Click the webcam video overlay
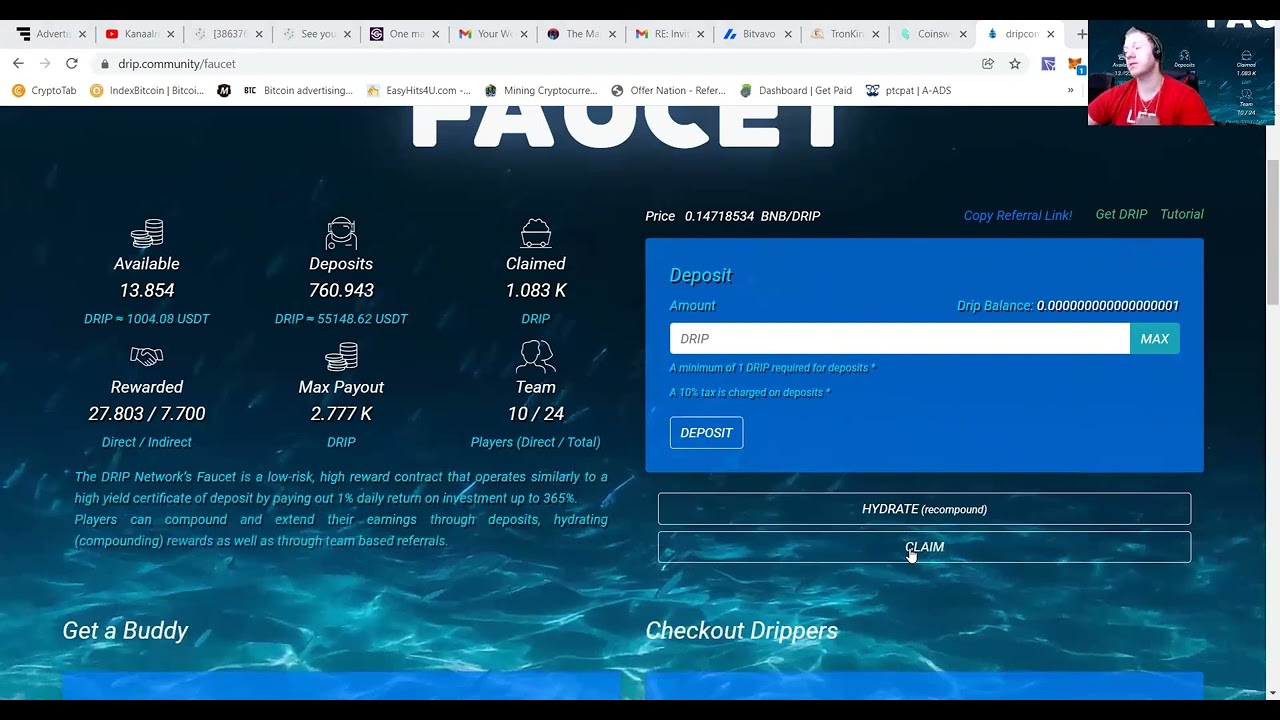Viewport: 1280px width, 720px height. [x=1181, y=72]
